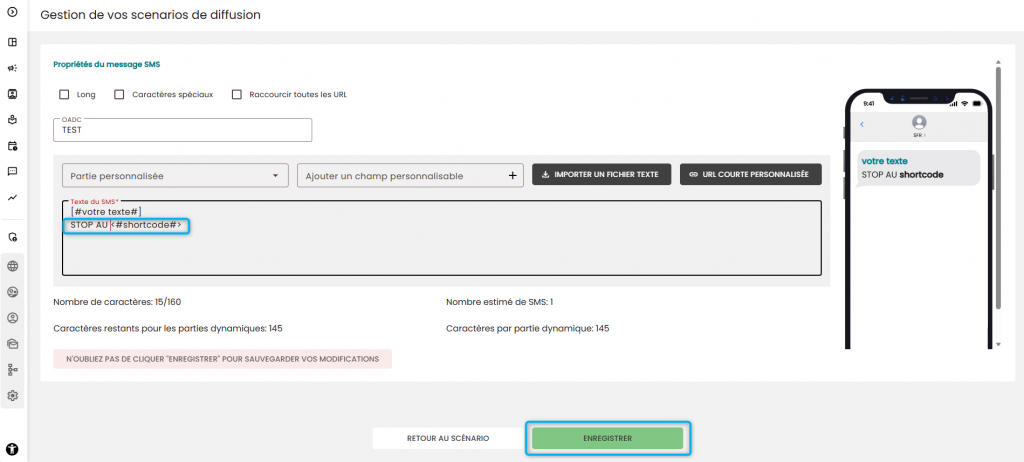Click the Retour au scénario button
This screenshot has width=1024, height=462.
[447, 438]
